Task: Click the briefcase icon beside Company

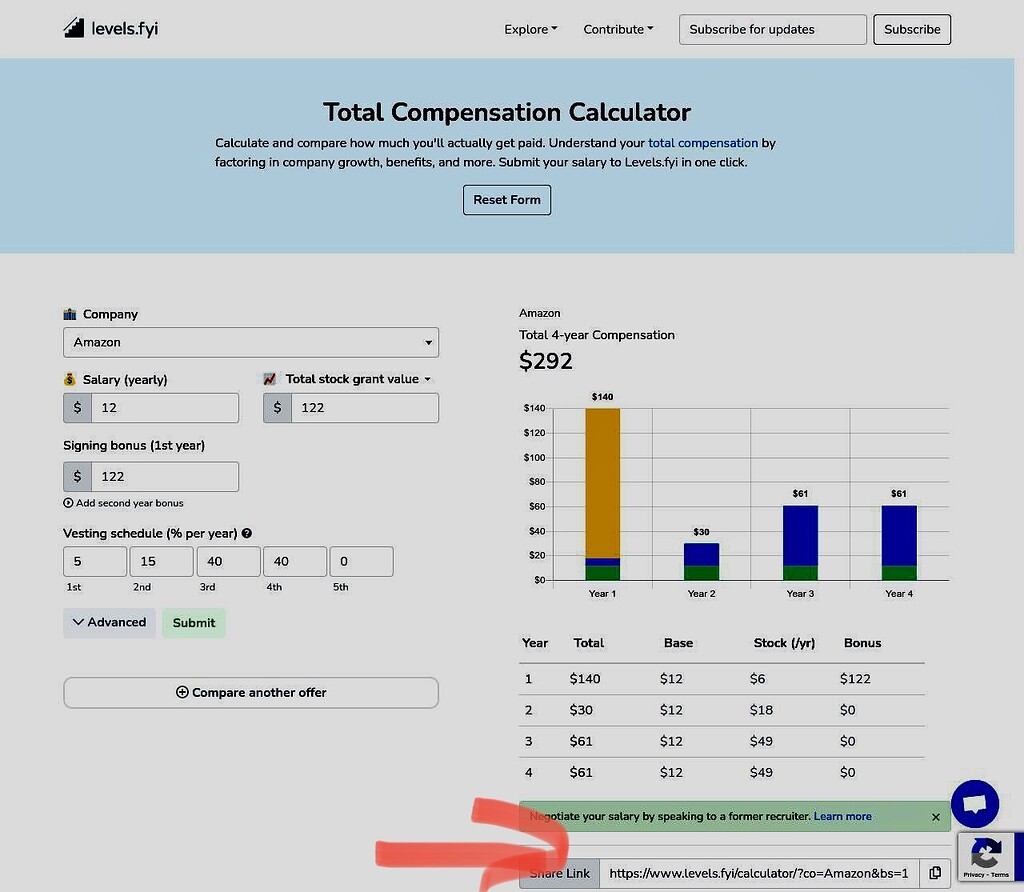Action: [x=71, y=313]
